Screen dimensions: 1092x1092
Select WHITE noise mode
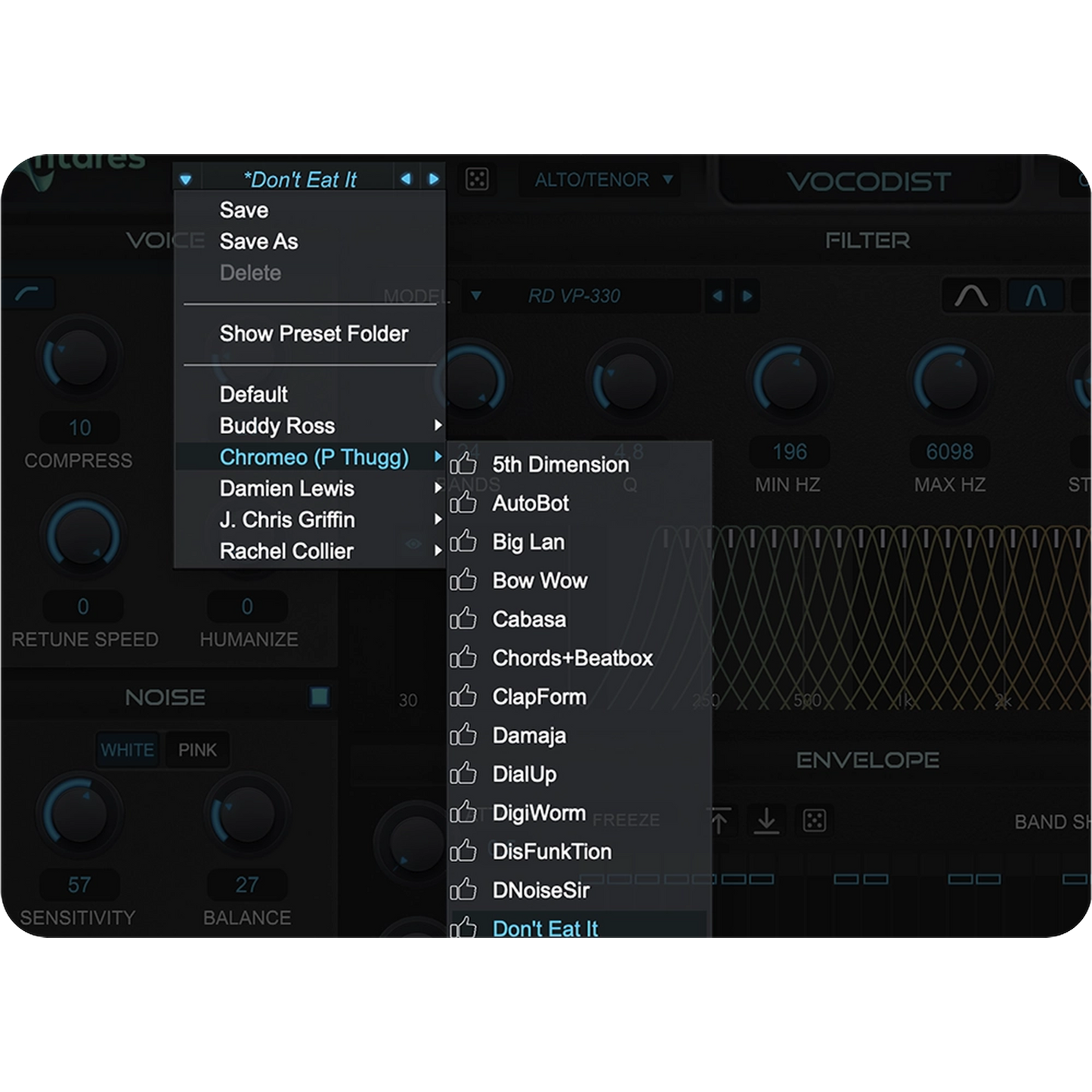(x=128, y=750)
